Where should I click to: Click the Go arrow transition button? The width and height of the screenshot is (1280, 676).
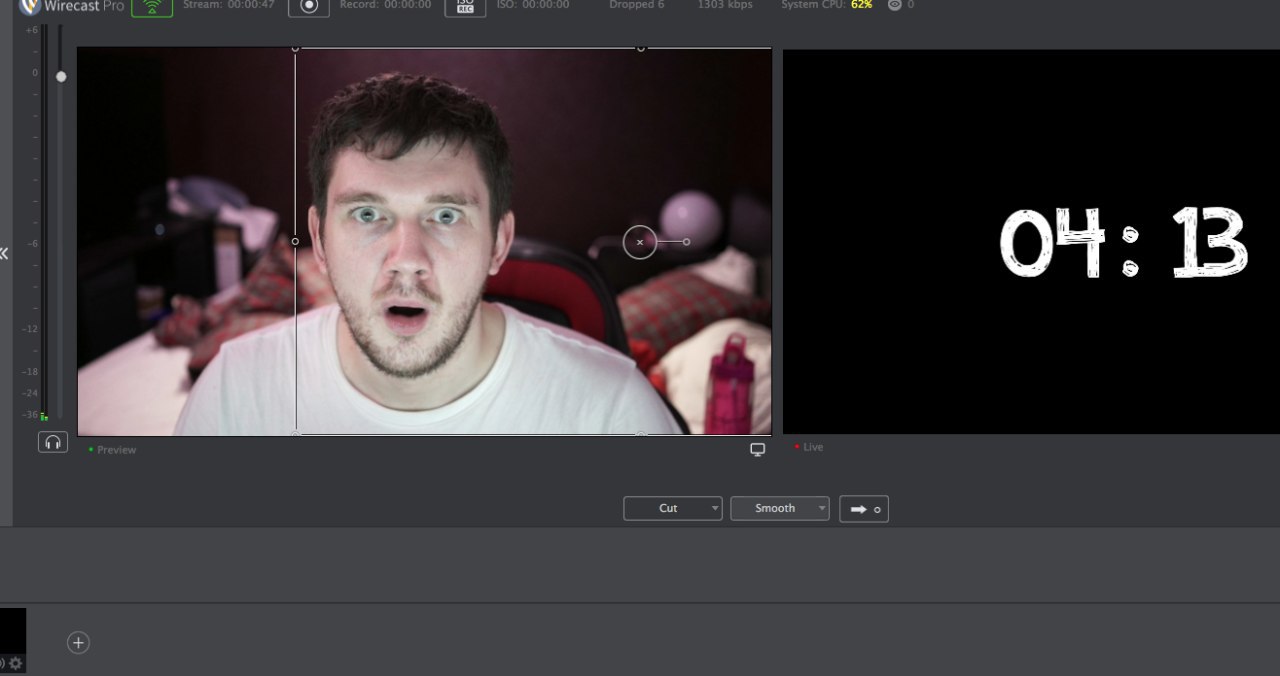pos(864,509)
